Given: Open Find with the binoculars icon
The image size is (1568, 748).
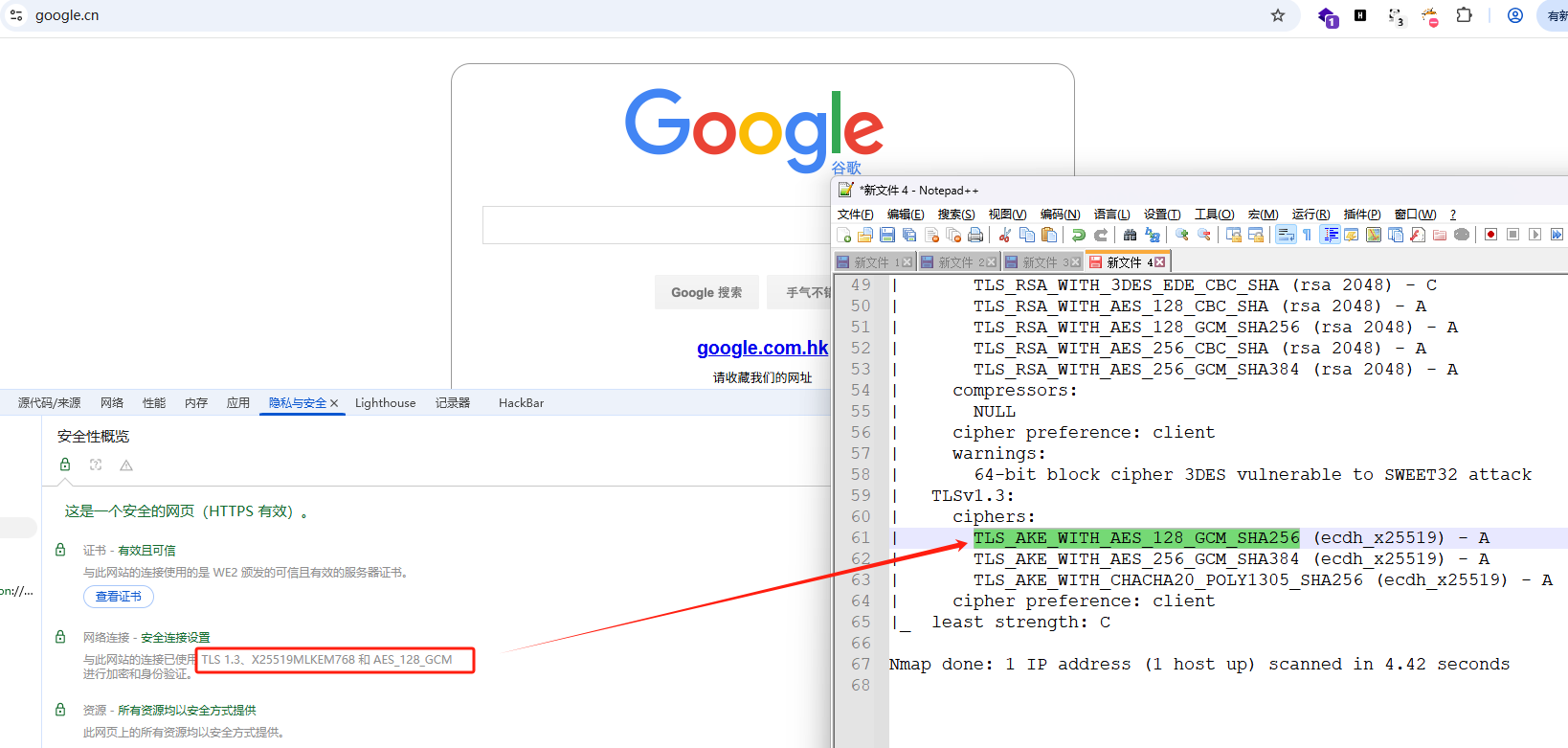Looking at the screenshot, I should 1130,235.
